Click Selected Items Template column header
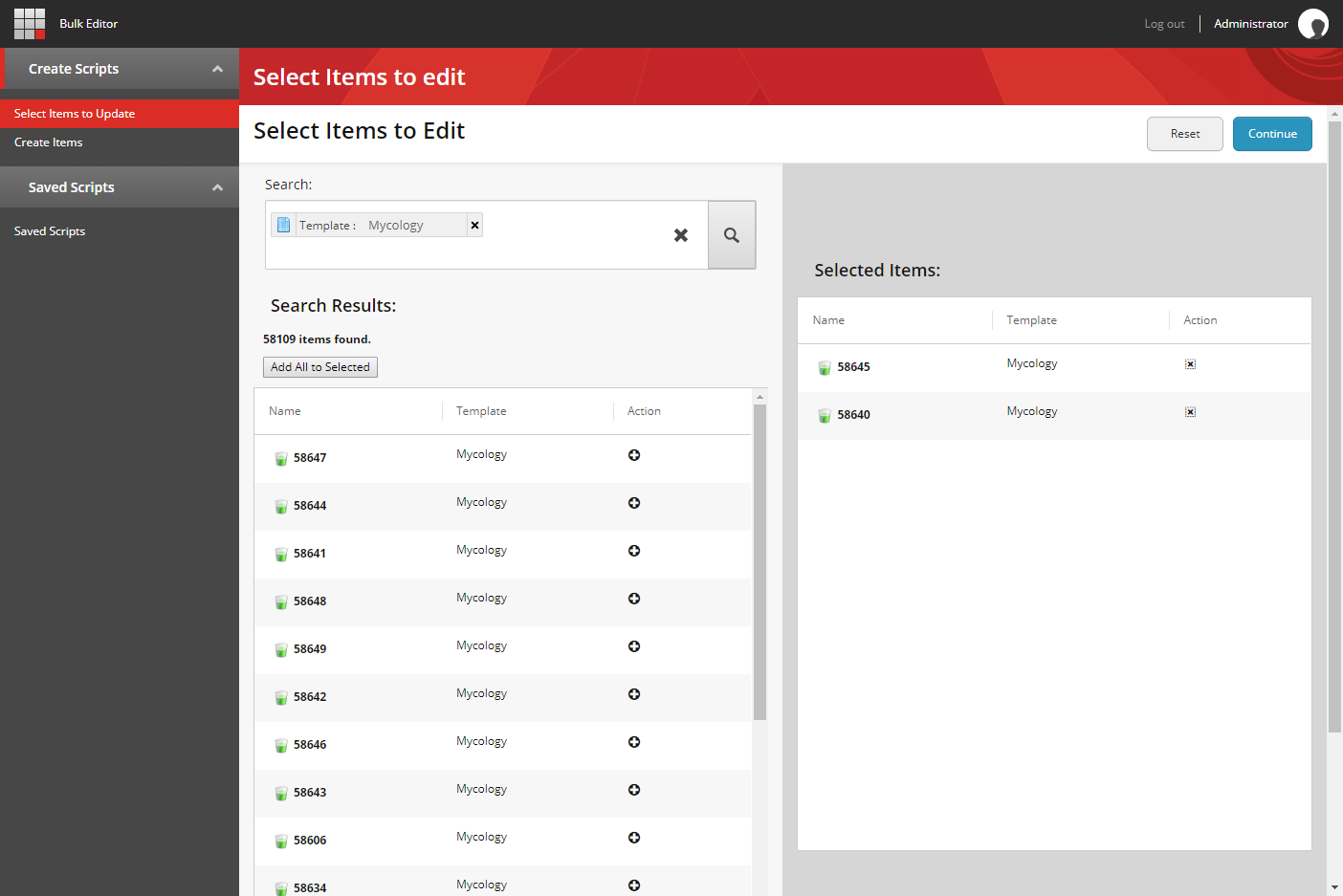Viewport: 1343px width, 896px height. tap(1031, 320)
